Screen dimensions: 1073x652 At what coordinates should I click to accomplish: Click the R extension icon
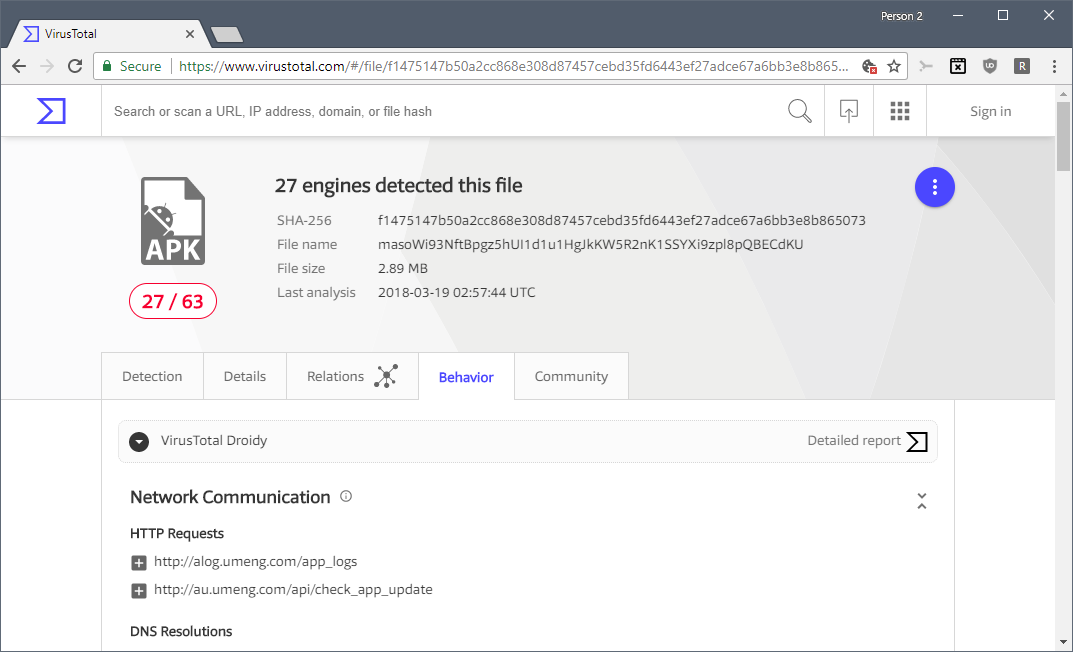tap(1022, 66)
